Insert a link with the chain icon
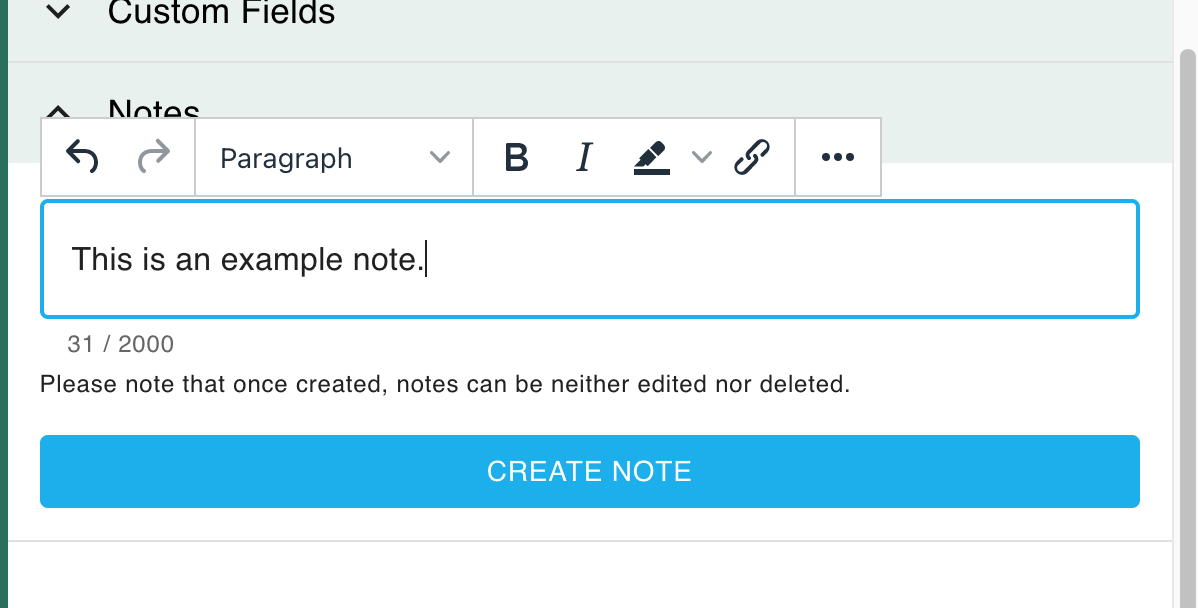1198x608 pixels. (752, 157)
